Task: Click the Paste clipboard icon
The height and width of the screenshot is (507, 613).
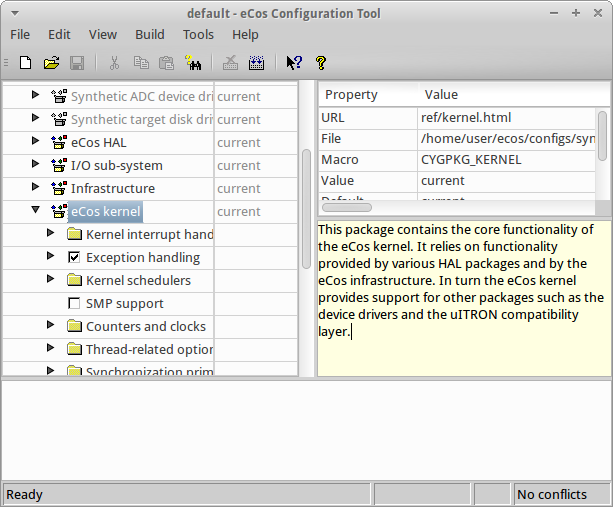Action: pos(166,63)
